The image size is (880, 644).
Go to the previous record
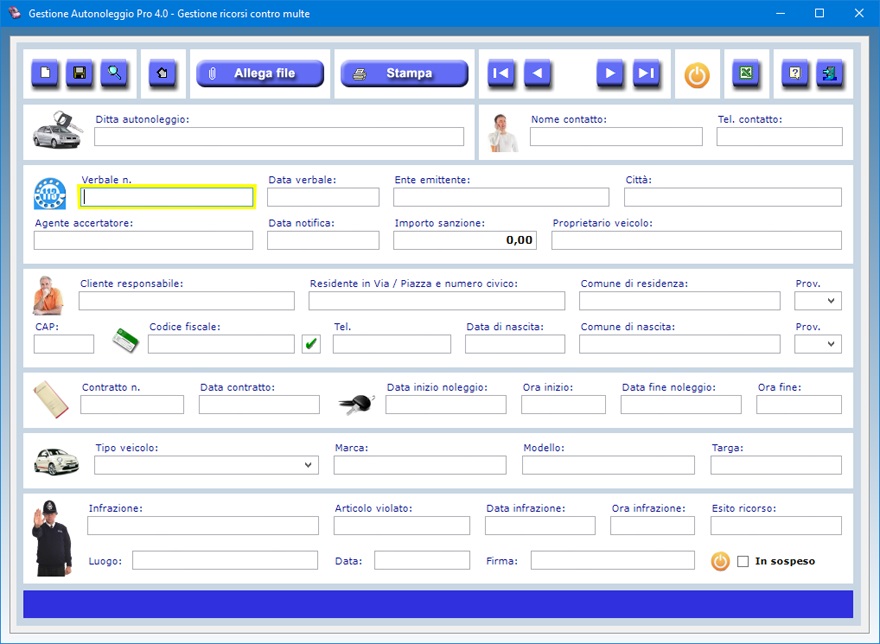pyautogui.click(x=537, y=73)
